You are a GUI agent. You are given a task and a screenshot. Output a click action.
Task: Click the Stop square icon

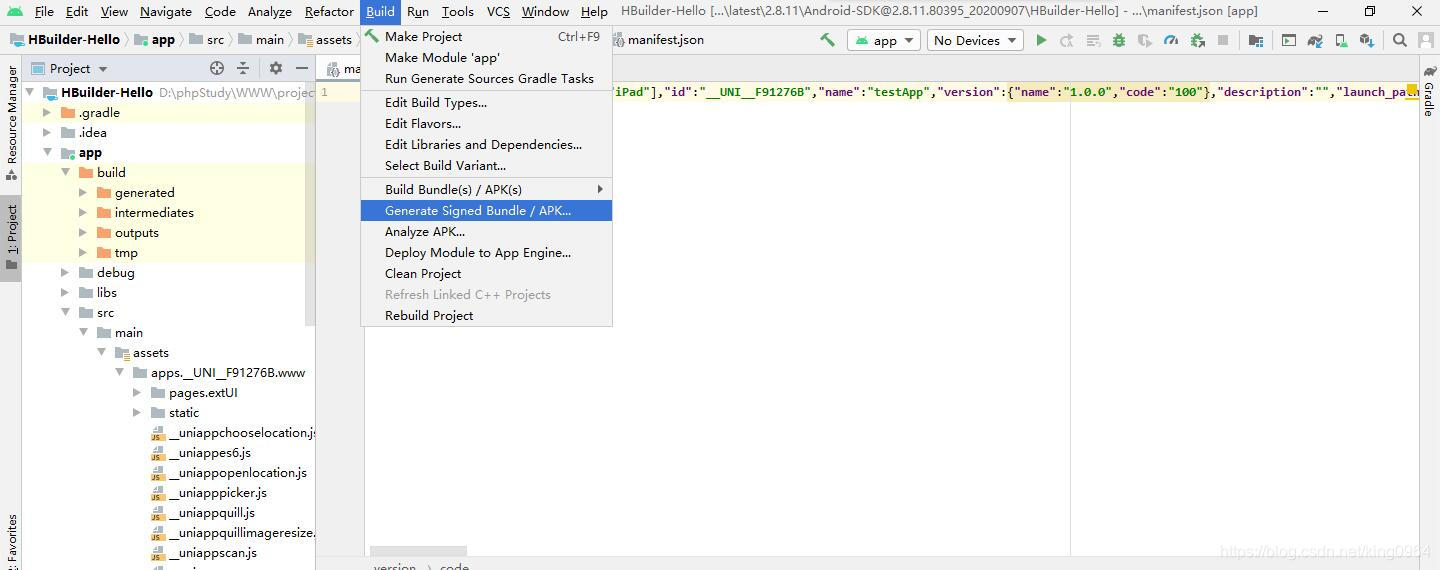click(x=1223, y=40)
